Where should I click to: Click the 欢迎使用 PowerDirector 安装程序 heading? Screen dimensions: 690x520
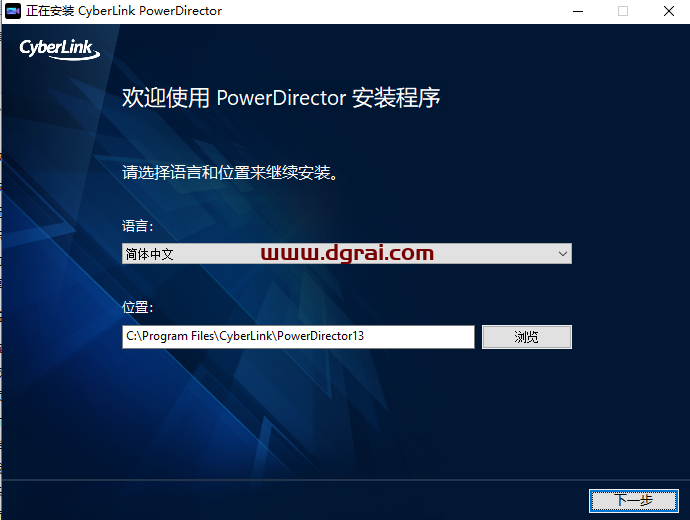coord(281,98)
